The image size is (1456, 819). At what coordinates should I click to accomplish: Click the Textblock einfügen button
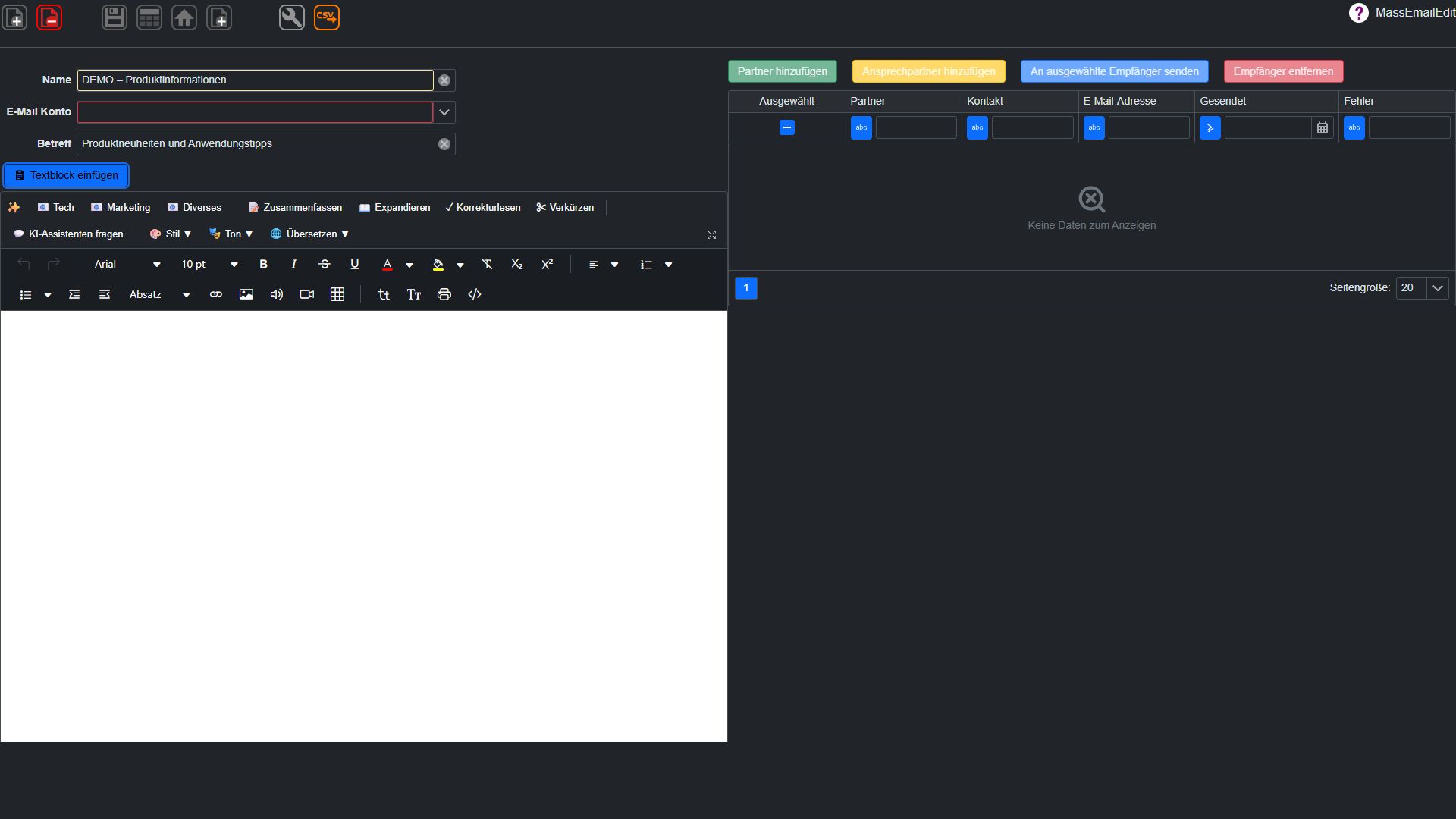point(66,175)
